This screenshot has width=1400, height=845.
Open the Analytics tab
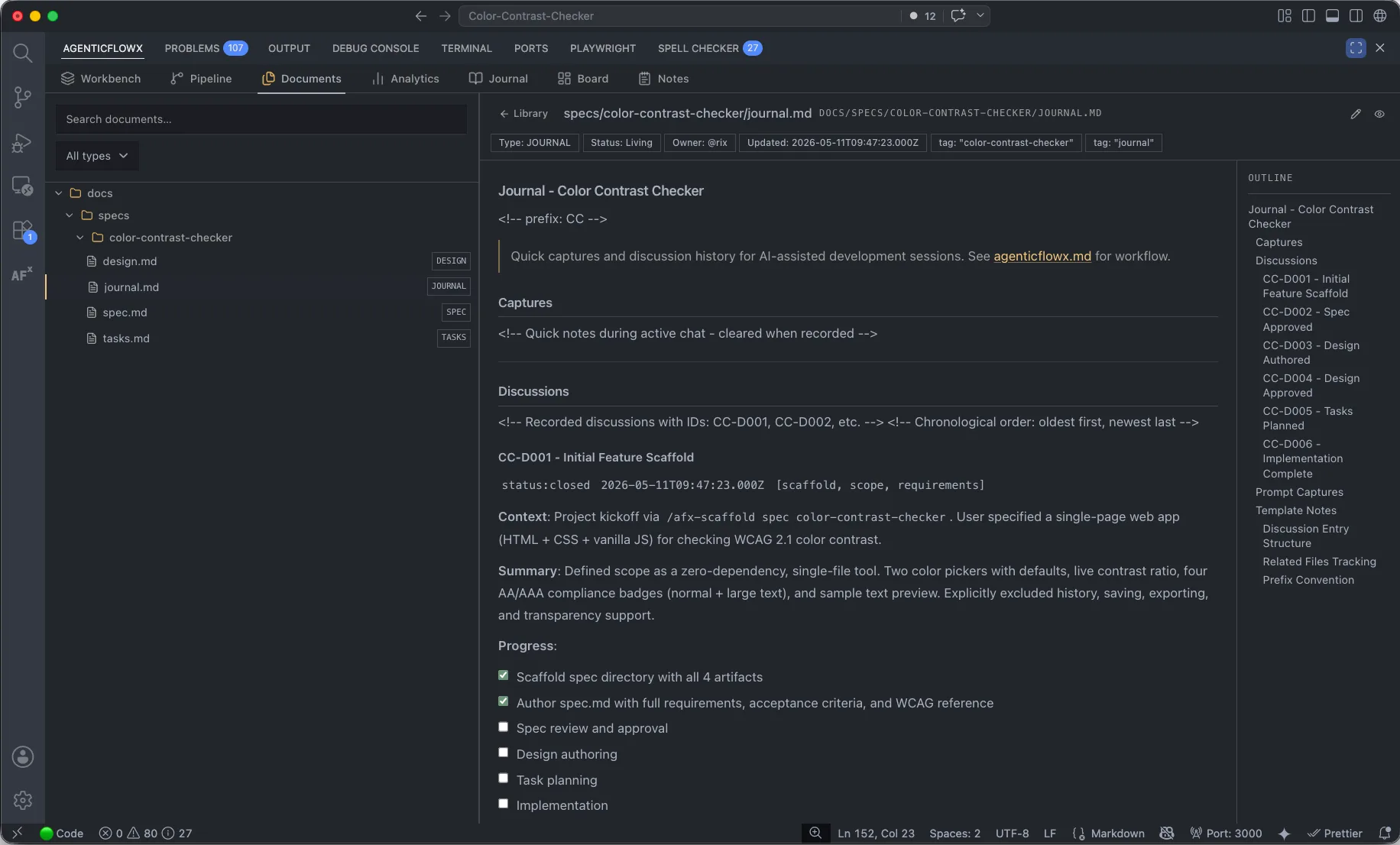[405, 79]
